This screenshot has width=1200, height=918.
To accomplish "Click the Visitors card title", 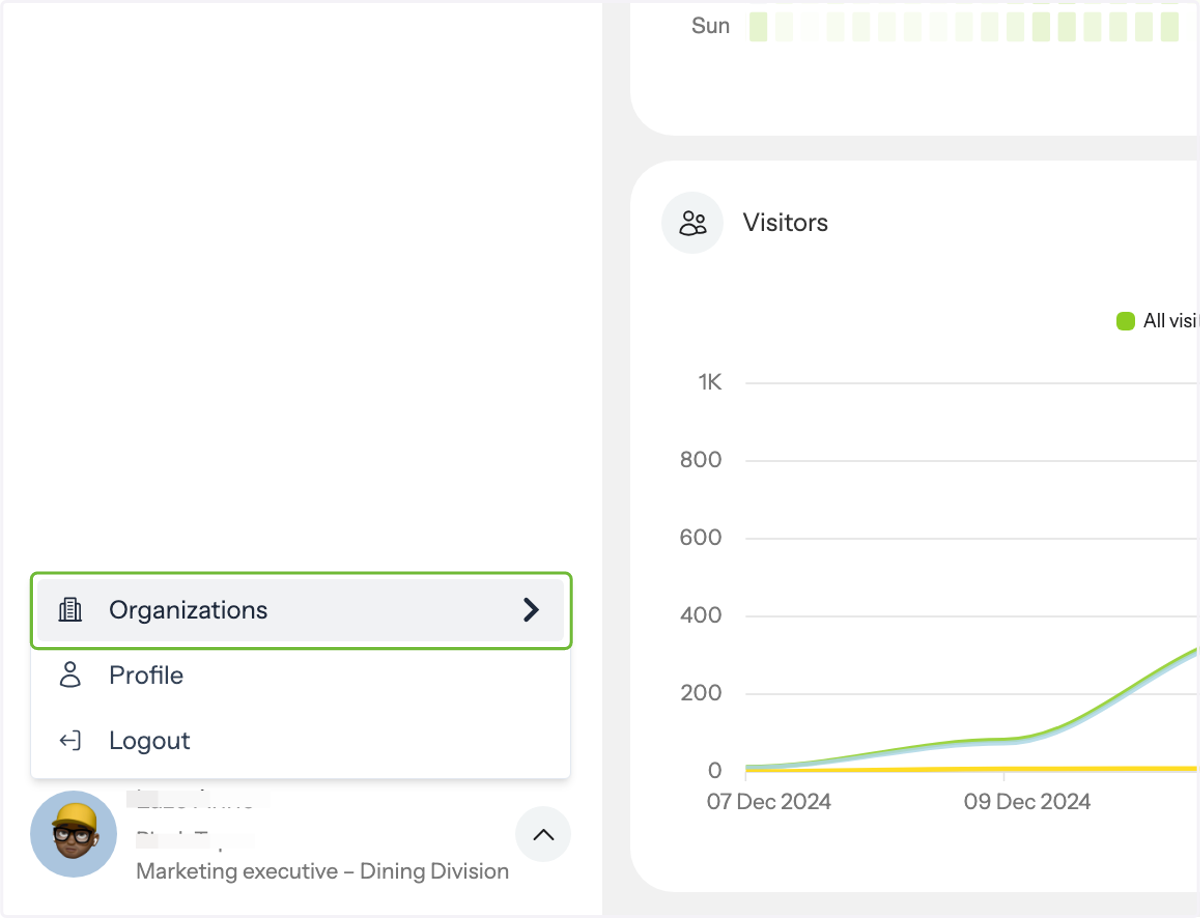I will pyautogui.click(x=785, y=222).
